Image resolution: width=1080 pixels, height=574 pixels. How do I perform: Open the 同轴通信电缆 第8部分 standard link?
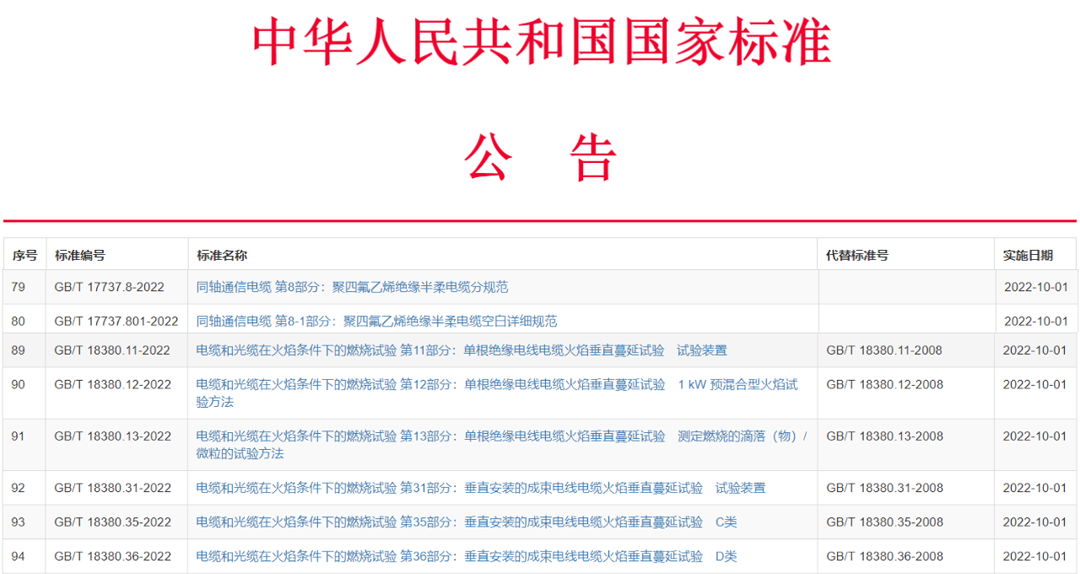point(352,287)
